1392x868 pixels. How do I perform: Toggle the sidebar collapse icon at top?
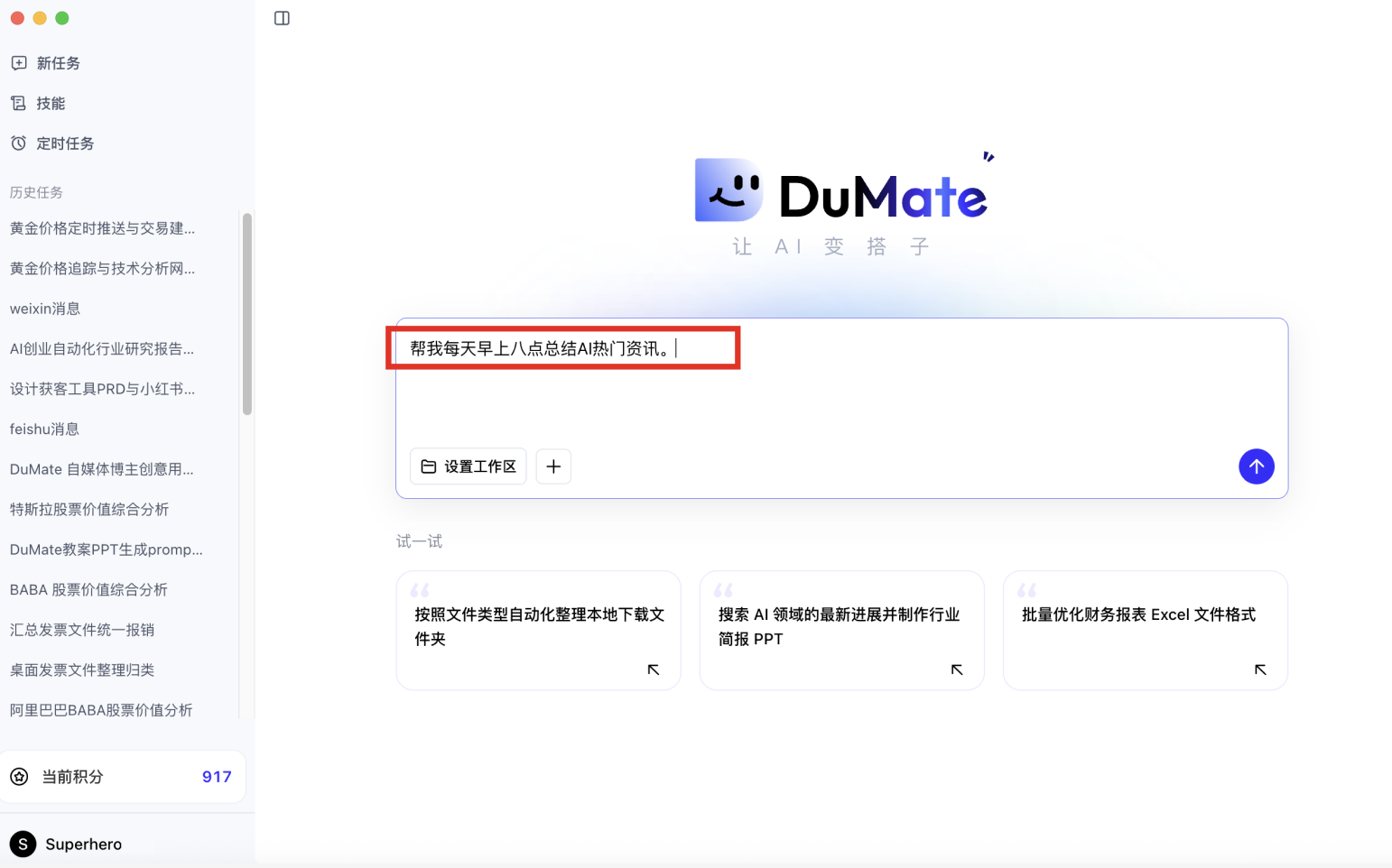(x=281, y=17)
